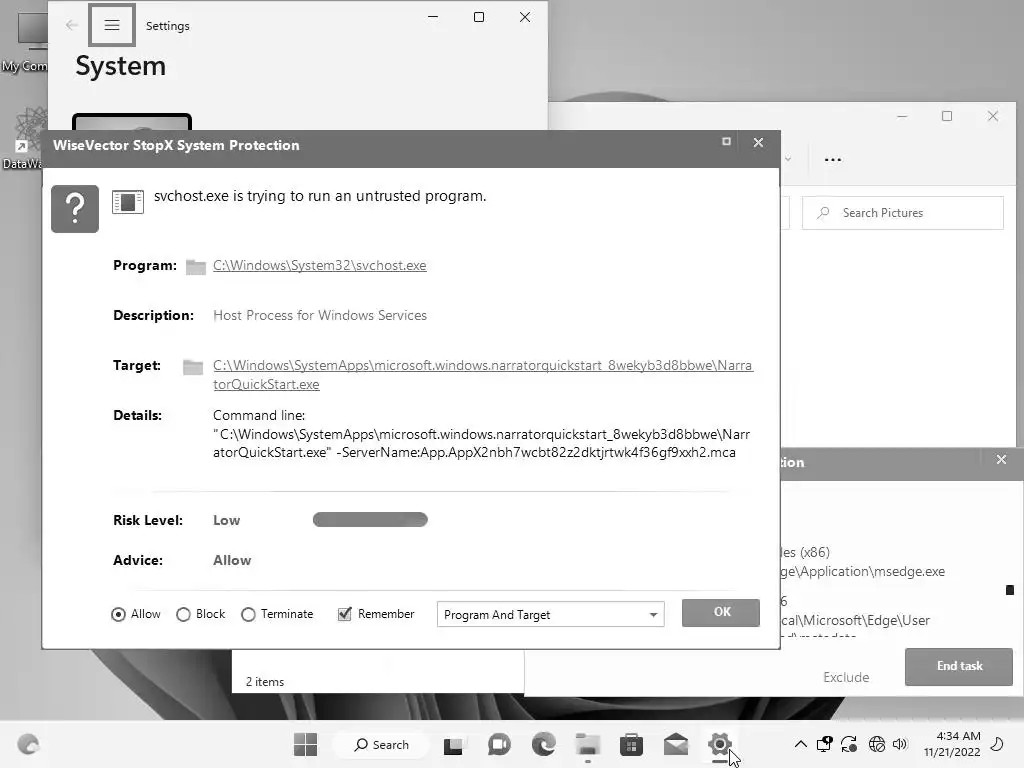The width and height of the screenshot is (1024, 768).
Task: Open network status tray icon
Action: 876,744
